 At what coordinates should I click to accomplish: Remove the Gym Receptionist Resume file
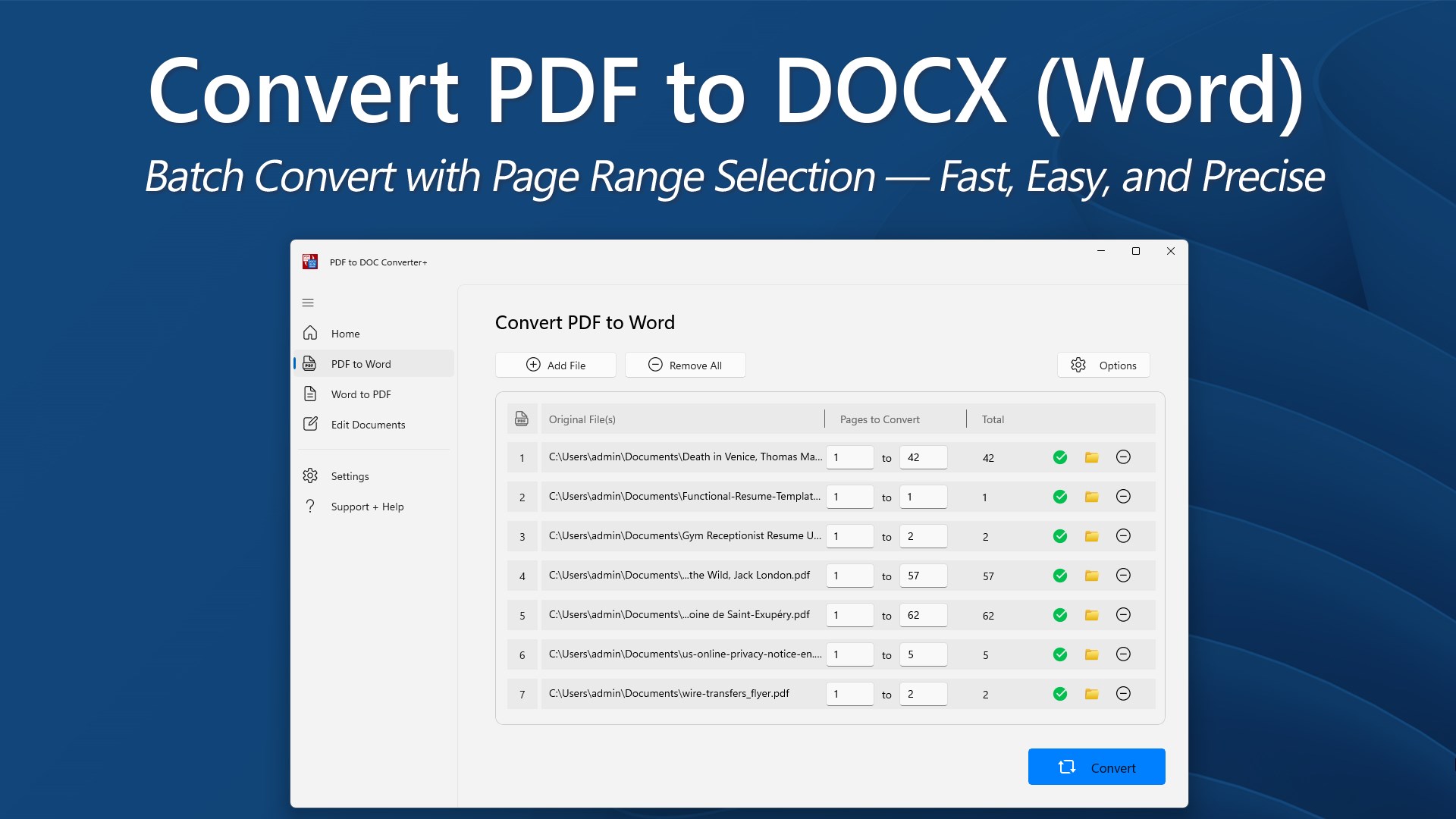[1123, 536]
